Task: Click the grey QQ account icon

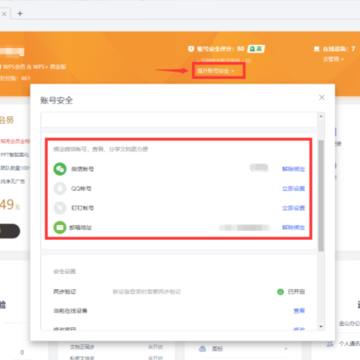Action: 60,189
